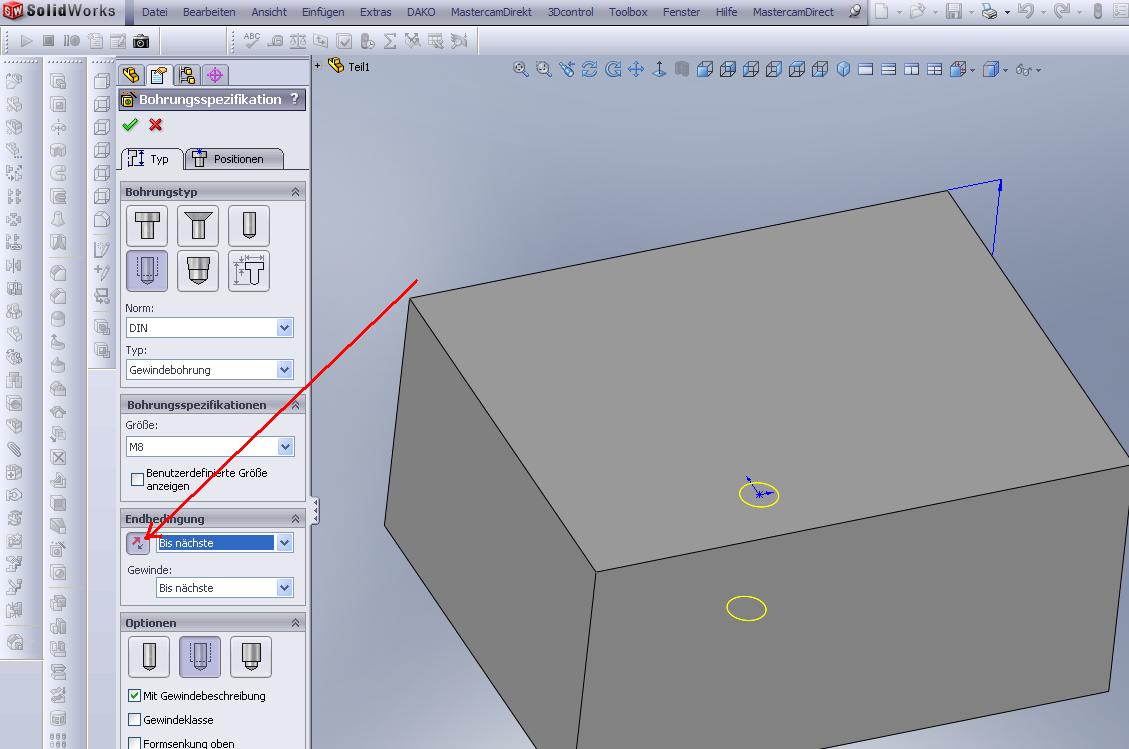This screenshot has height=749, width=1129.
Task: Click the single viewport layout icon
Action: coord(866,69)
